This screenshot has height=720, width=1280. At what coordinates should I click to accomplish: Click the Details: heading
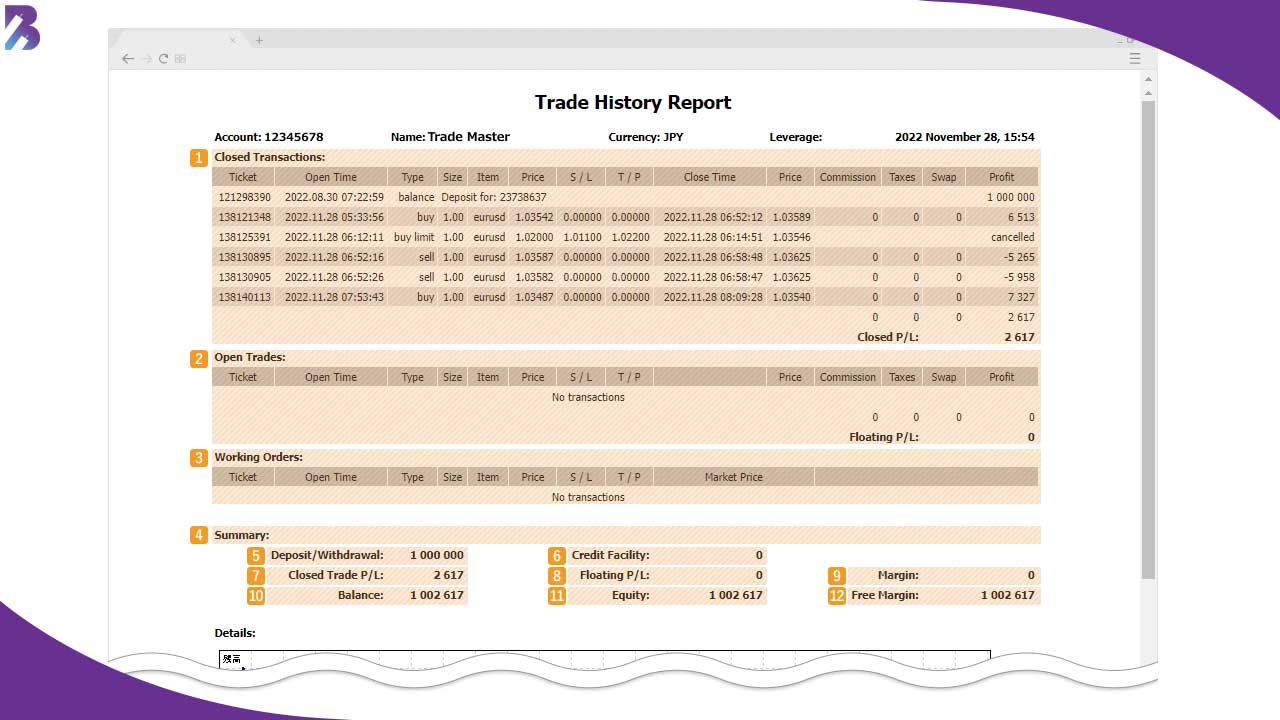click(235, 633)
